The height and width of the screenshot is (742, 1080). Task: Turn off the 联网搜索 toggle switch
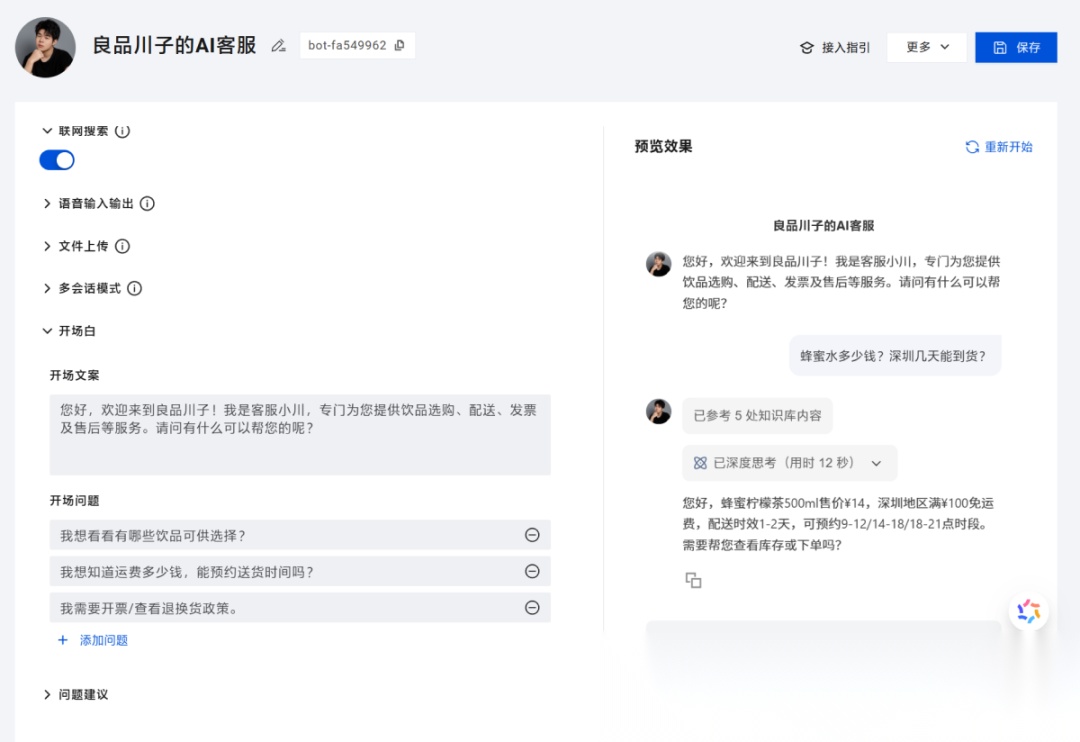[57, 160]
